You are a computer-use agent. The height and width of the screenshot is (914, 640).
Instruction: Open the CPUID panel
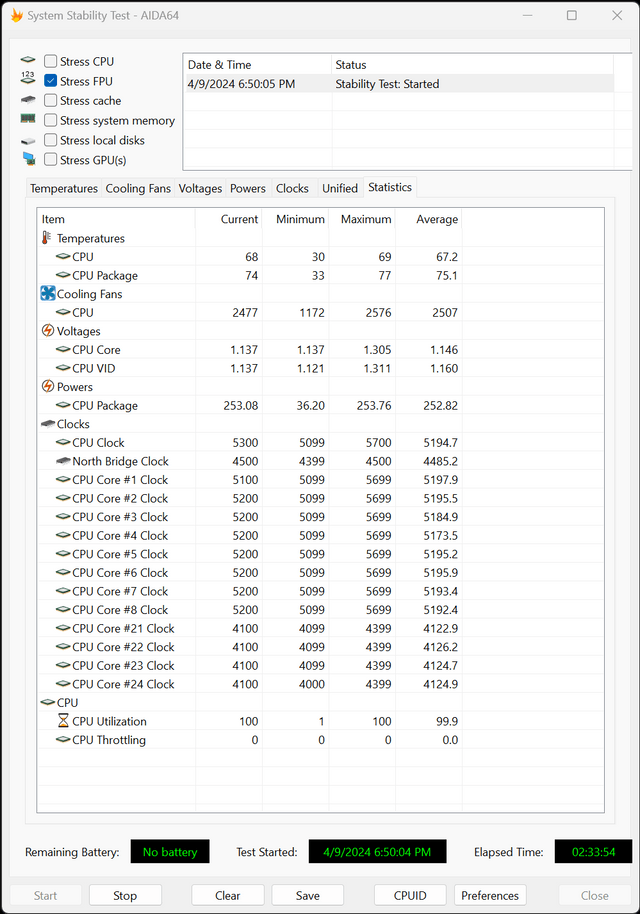click(x=410, y=895)
